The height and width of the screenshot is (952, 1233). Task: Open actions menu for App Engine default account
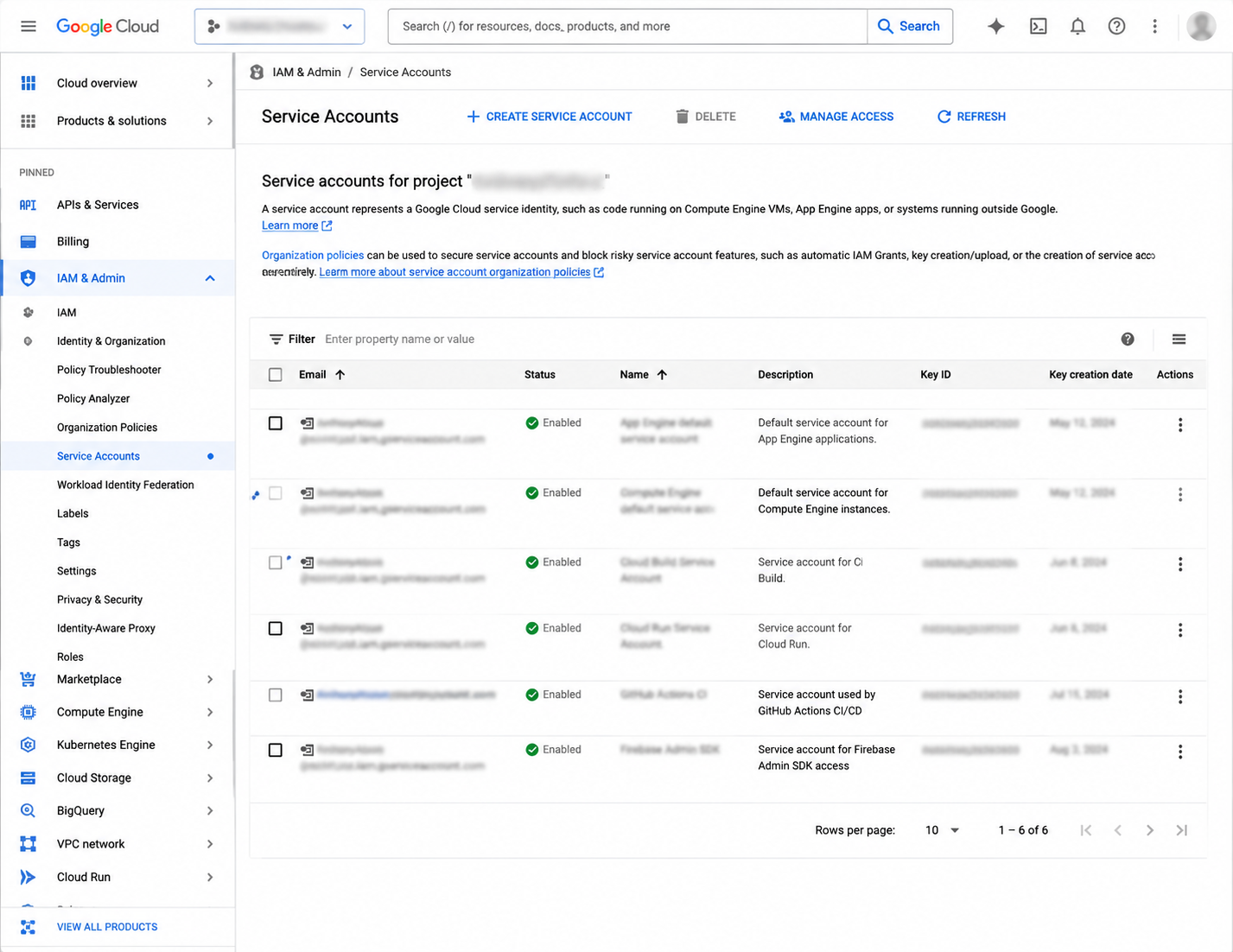[1180, 425]
